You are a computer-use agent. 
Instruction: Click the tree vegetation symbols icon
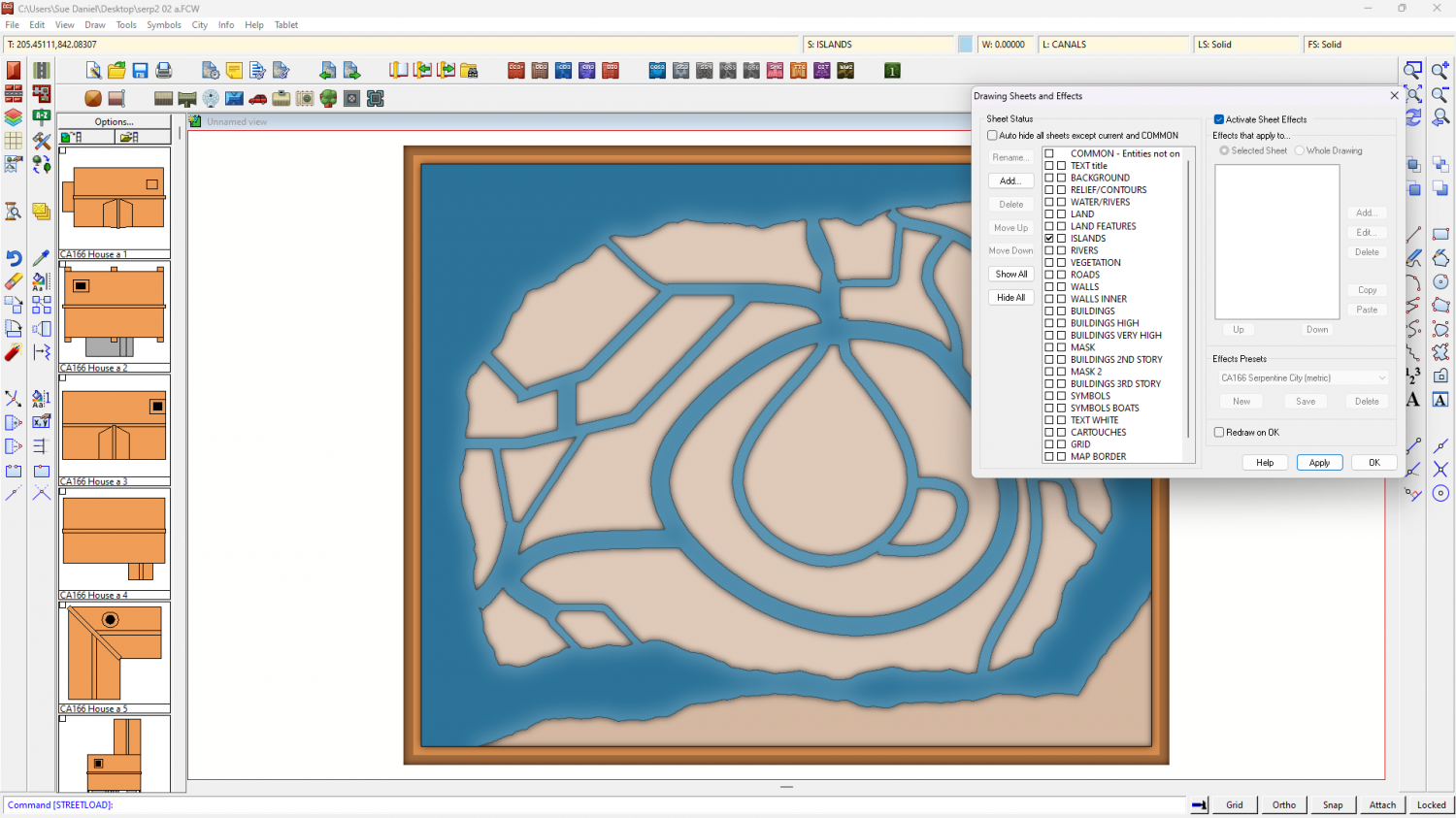tap(328, 98)
